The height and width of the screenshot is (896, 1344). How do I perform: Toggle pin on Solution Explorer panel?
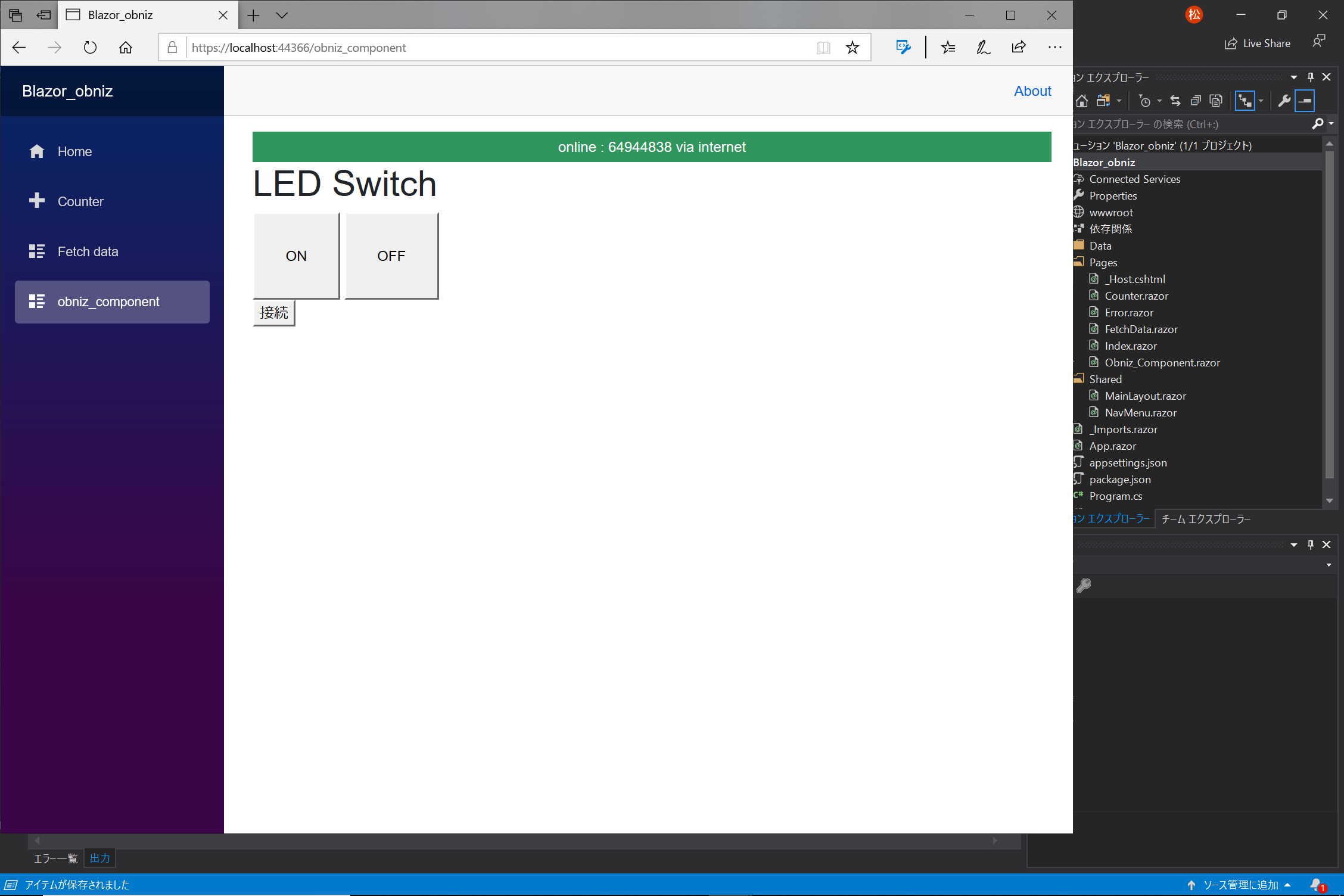pos(1310,77)
